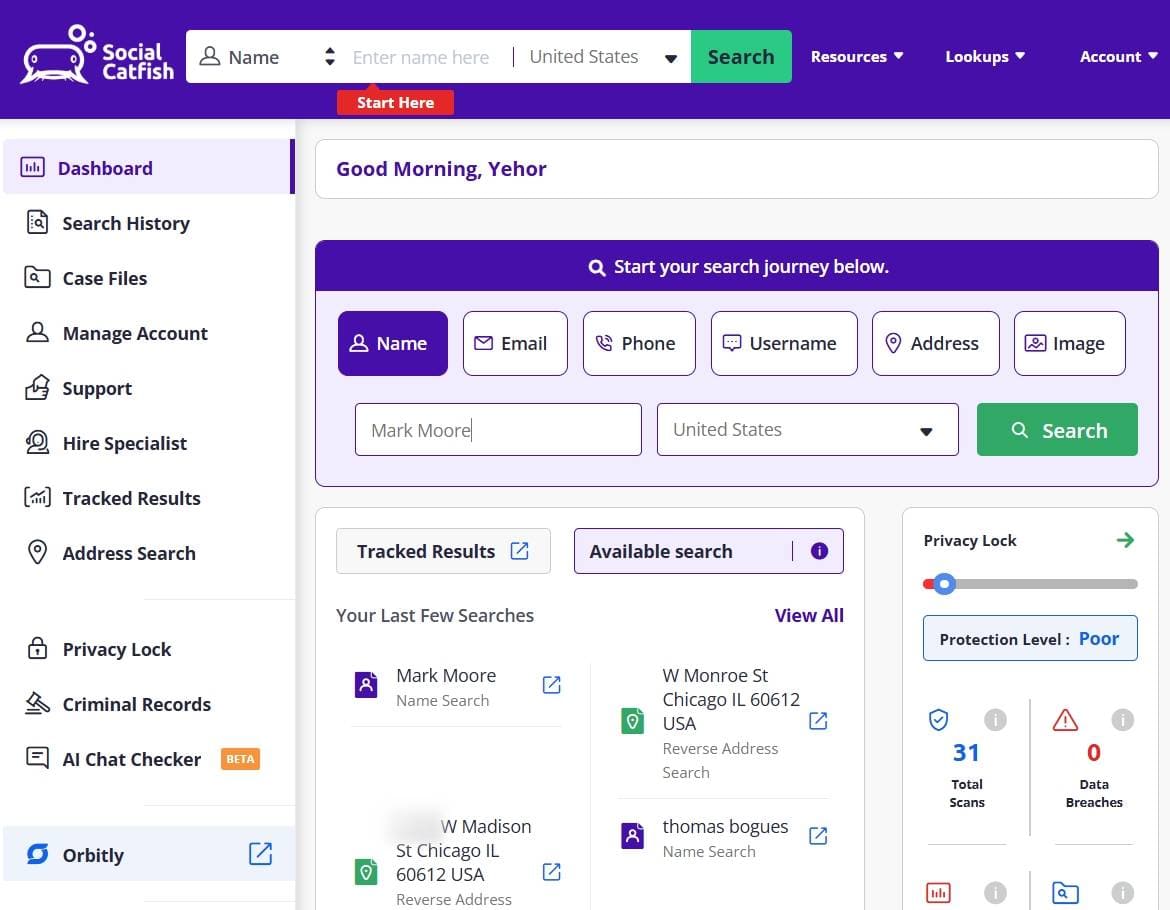Switch to the Address search tab

[x=936, y=343]
